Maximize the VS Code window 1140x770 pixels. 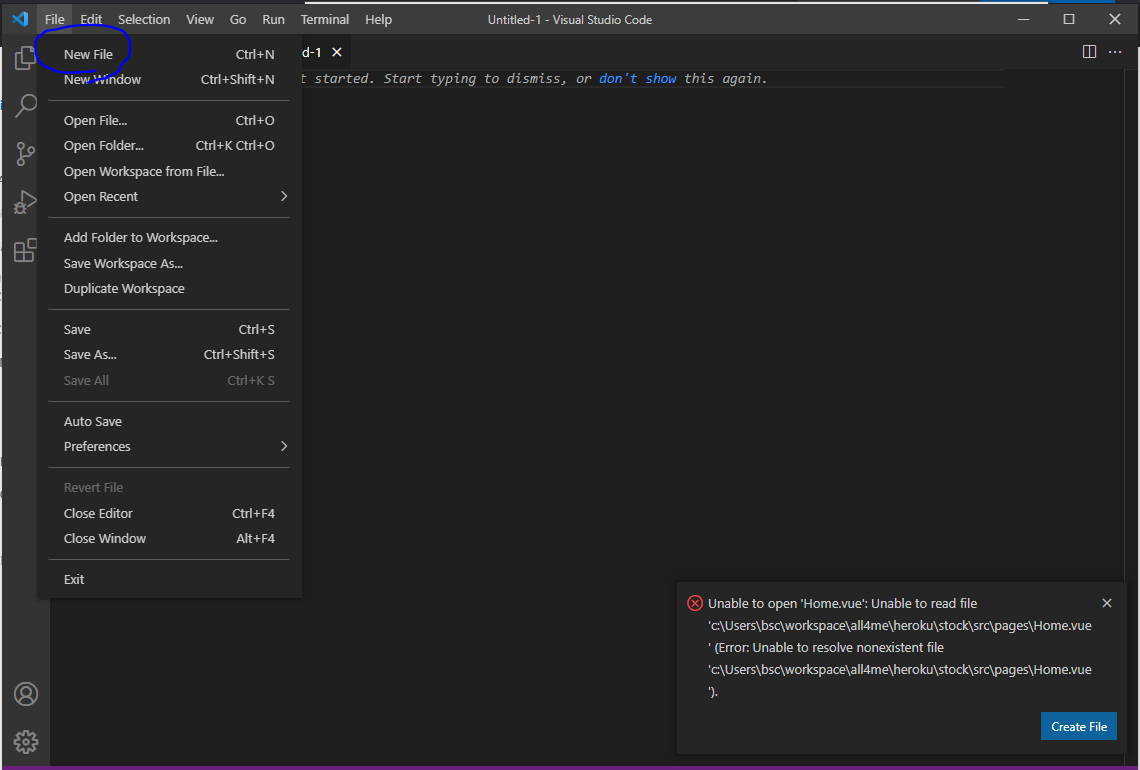tap(1069, 20)
